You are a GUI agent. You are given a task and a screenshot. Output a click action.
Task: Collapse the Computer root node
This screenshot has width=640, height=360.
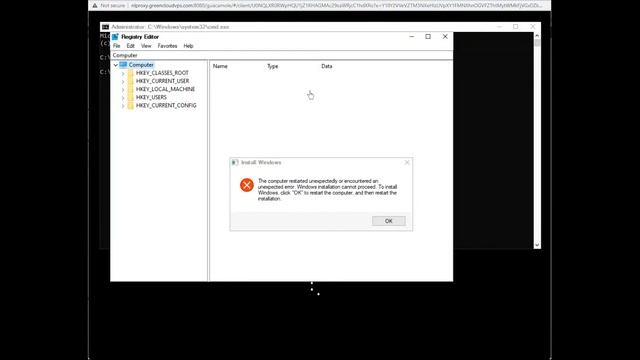point(116,65)
